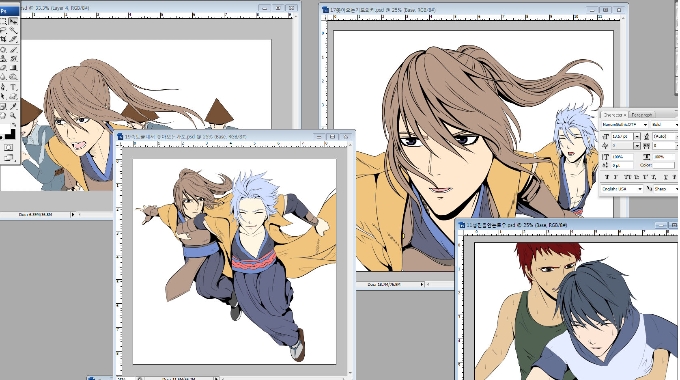
Task: Open the font size dropdown arrow
Action: pyautogui.click(x=637, y=137)
